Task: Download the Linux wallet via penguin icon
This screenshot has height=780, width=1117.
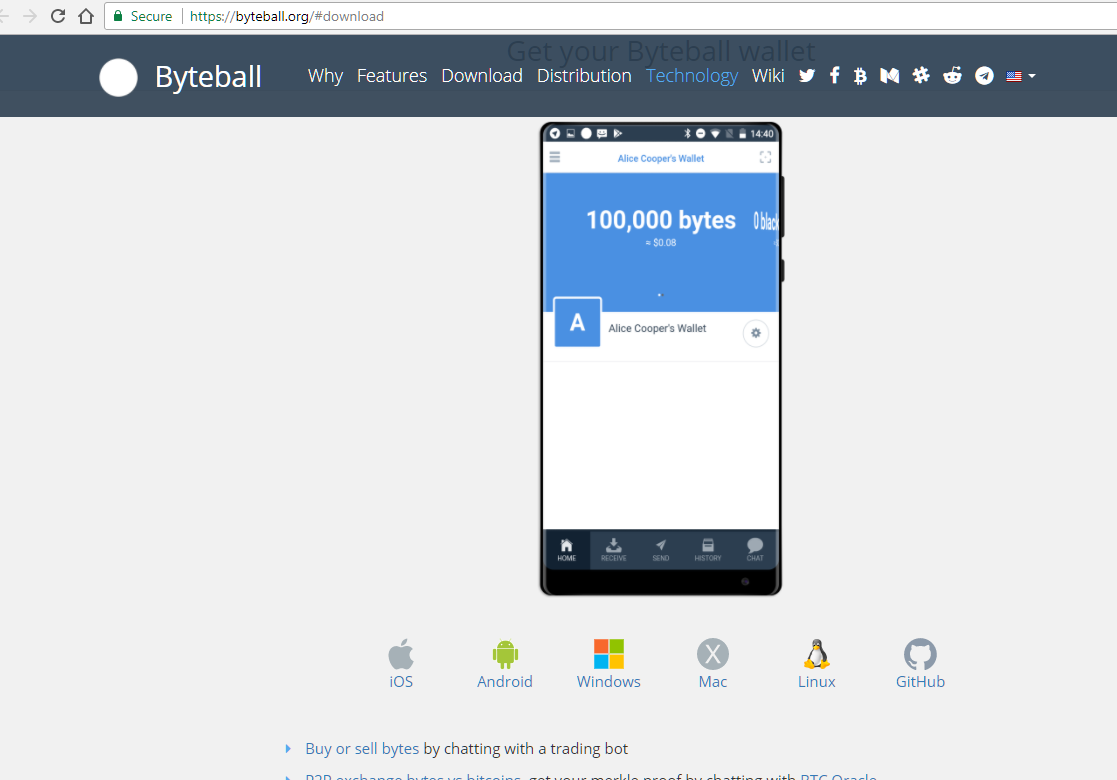Action: point(816,654)
